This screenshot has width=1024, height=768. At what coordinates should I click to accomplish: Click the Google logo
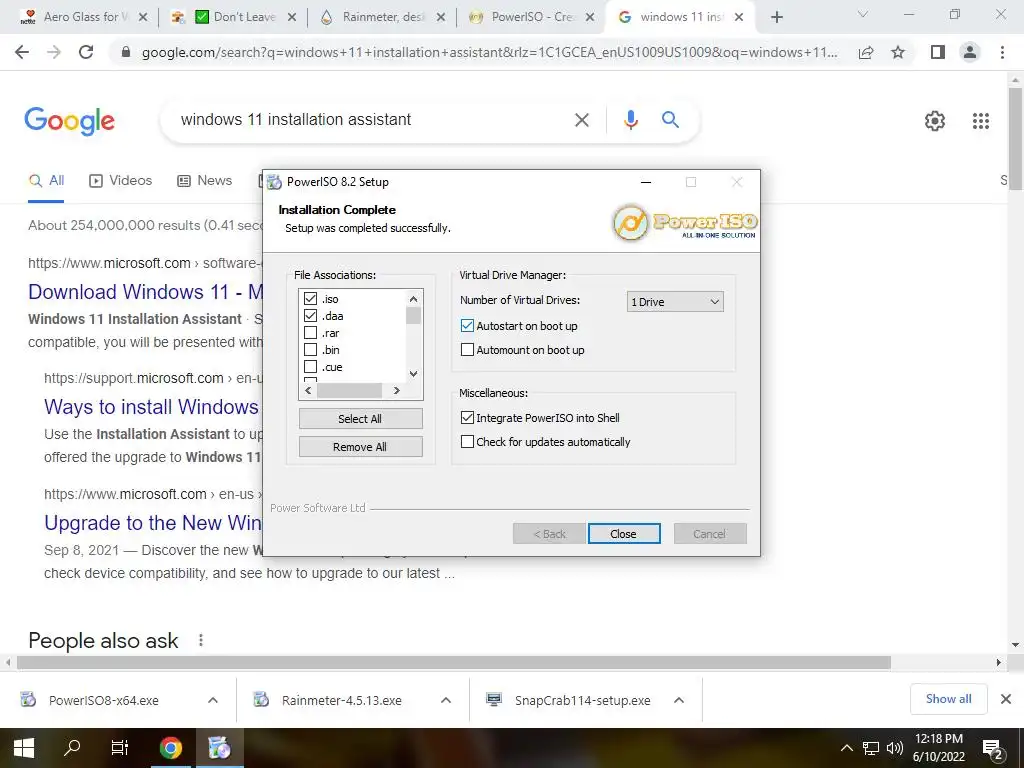pyautogui.click(x=70, y=121)
